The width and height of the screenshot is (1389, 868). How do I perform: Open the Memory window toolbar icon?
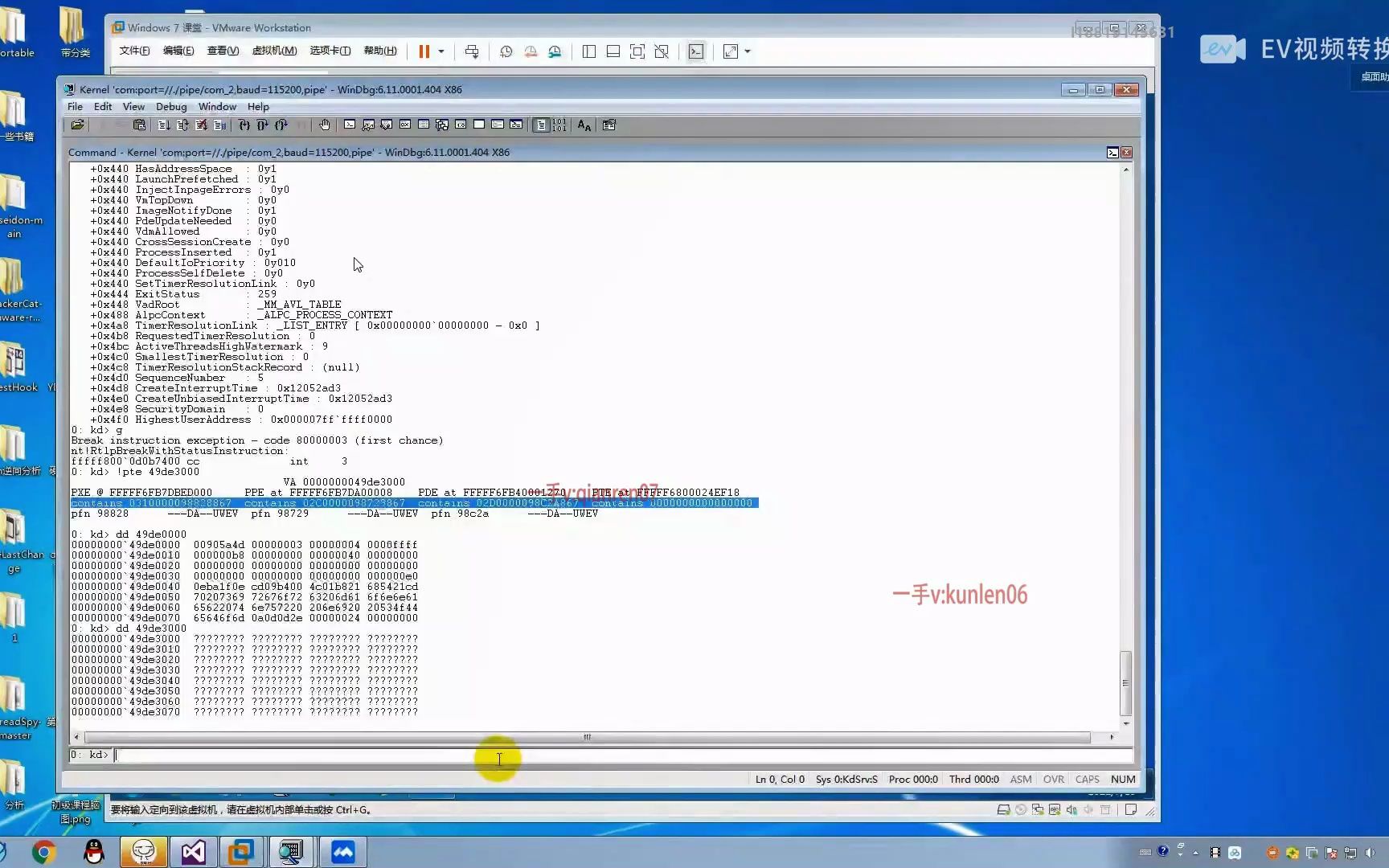424,125
